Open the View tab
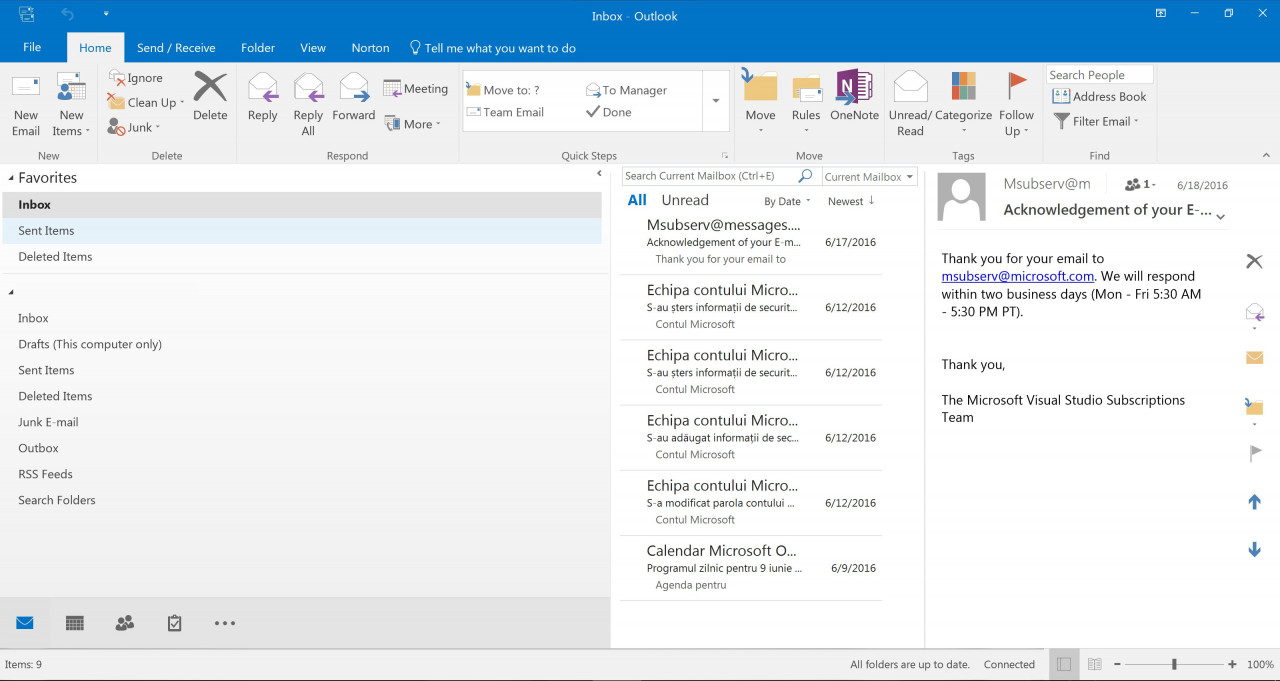 coord(313,47)
